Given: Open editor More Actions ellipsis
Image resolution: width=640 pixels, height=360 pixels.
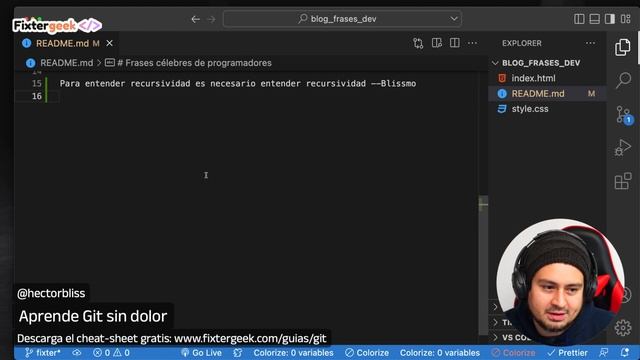Looking at the screenshot, I should click(472, 43).
